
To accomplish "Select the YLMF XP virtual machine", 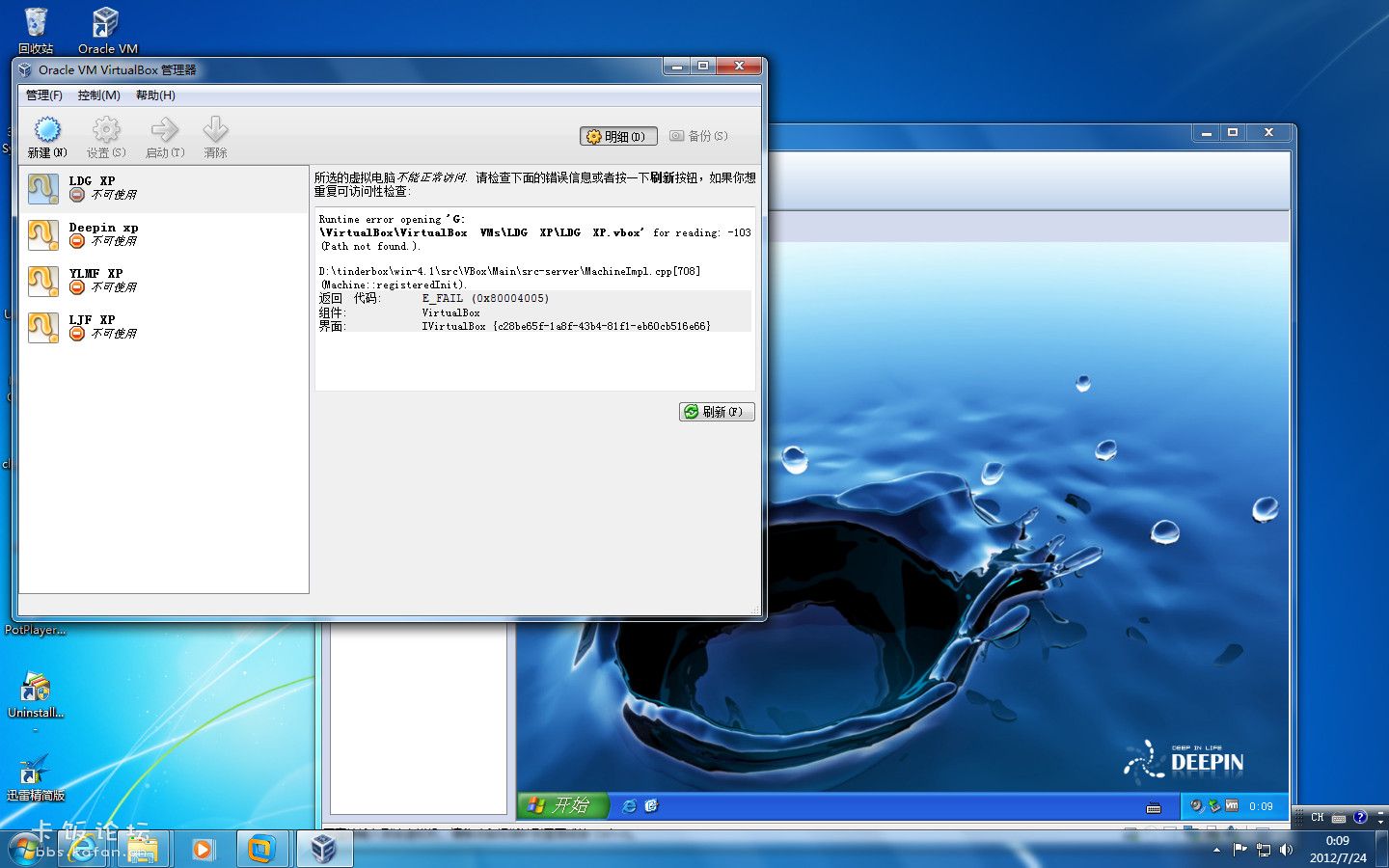I will pos(163,282).
